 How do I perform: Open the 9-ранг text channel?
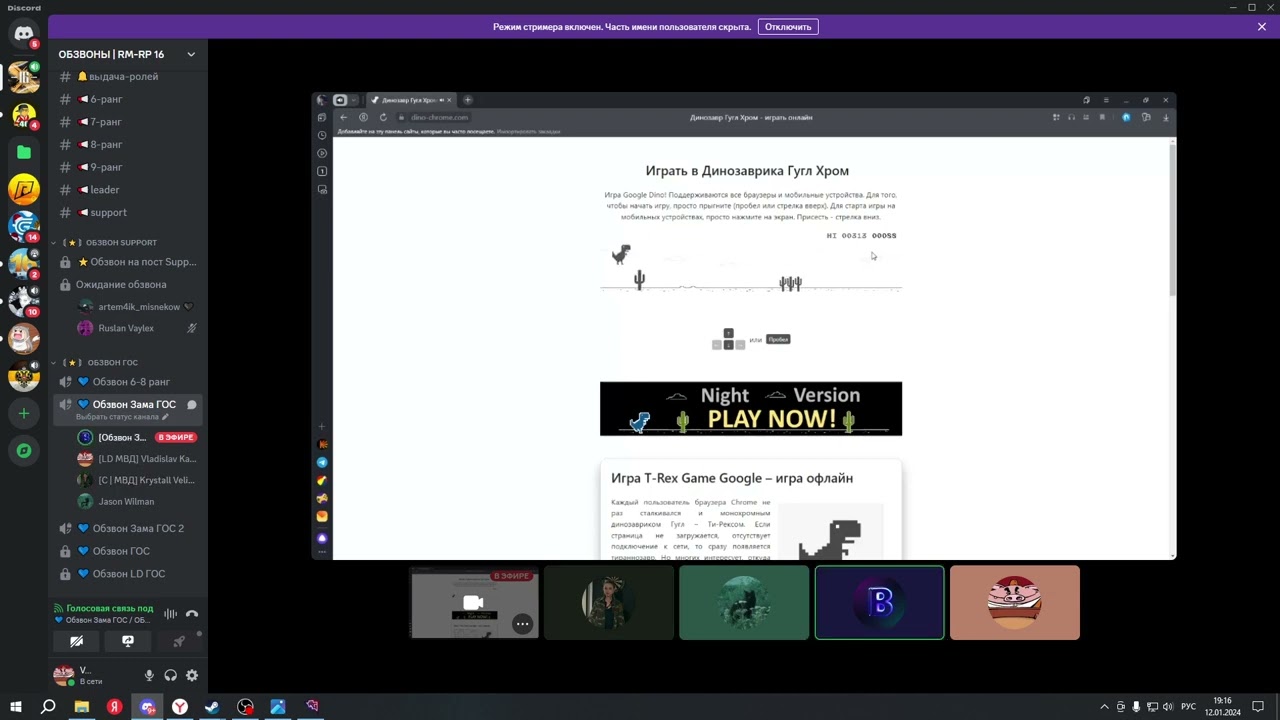pyautogui.click(x=127, y=167)
